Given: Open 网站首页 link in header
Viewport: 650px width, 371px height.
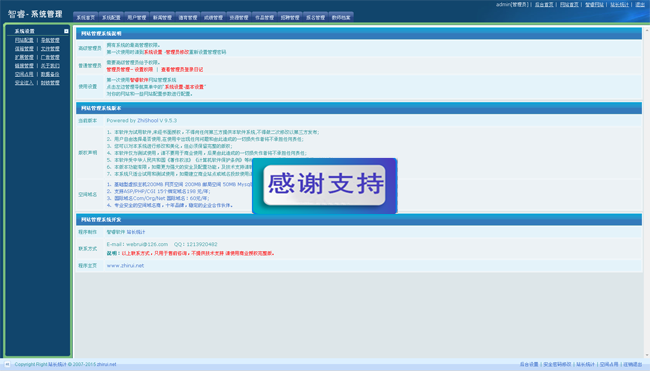Looking at the screenshot, I should pos(569,5).
